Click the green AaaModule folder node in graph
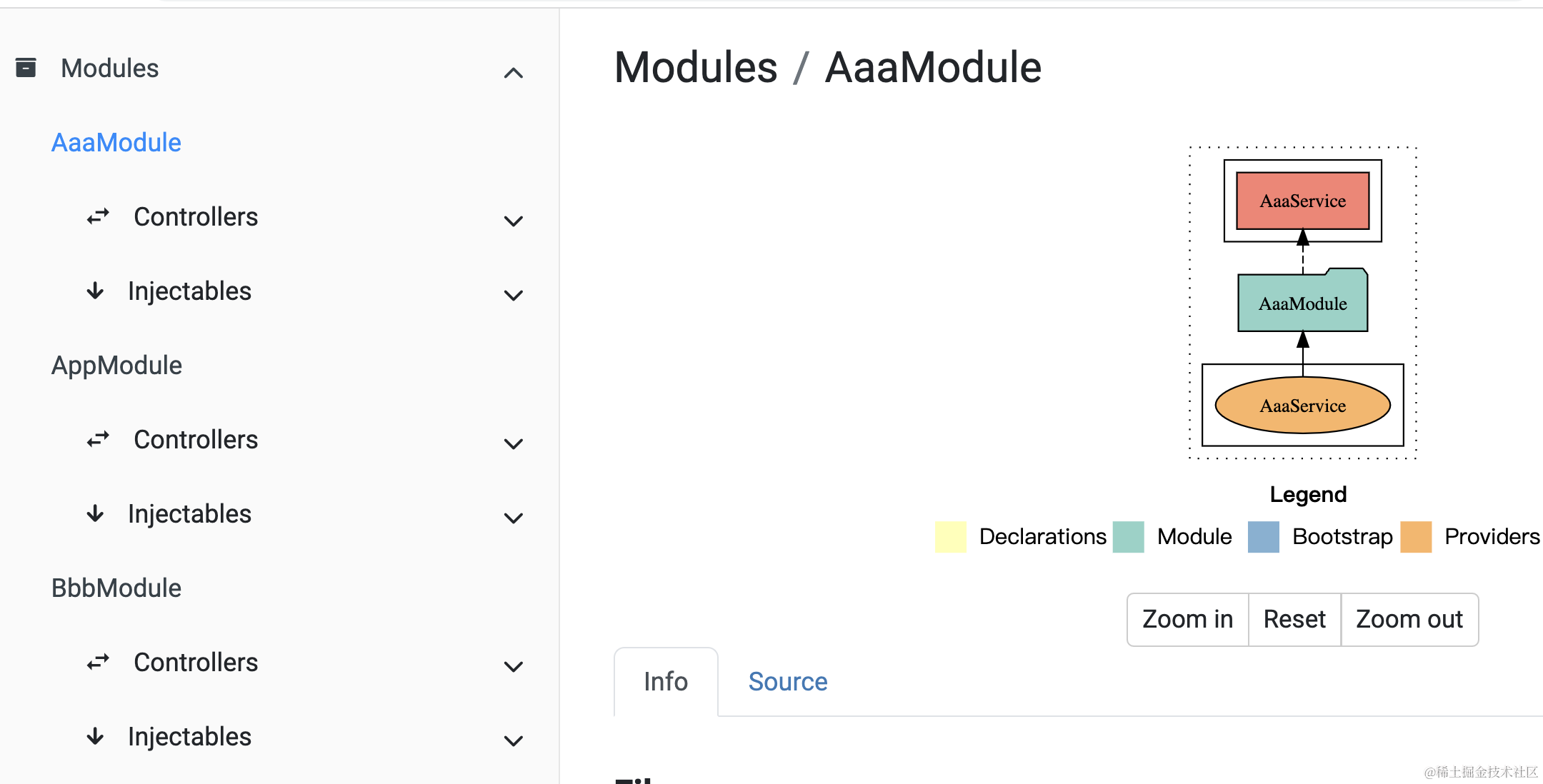Image resolution: width=1543 pixels, height=784 pixels. [1302, 303]
